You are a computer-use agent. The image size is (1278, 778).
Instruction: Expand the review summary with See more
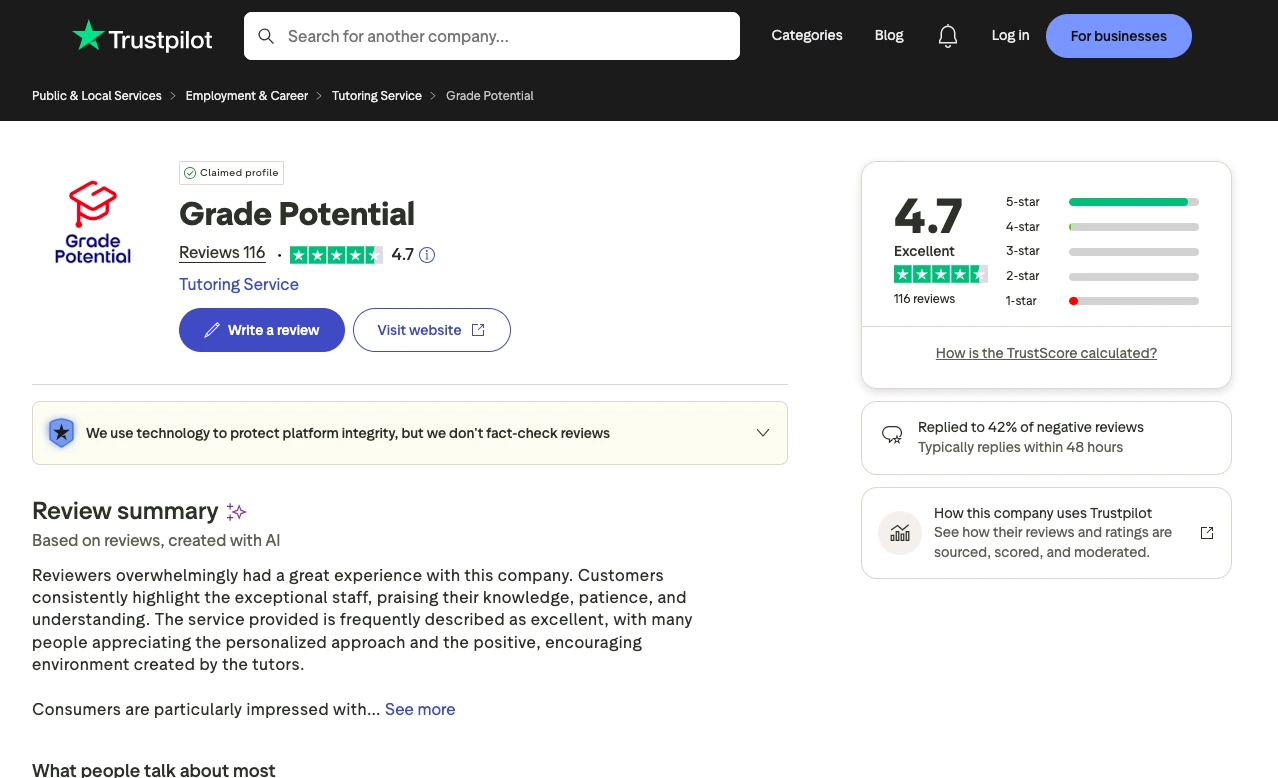419,709
